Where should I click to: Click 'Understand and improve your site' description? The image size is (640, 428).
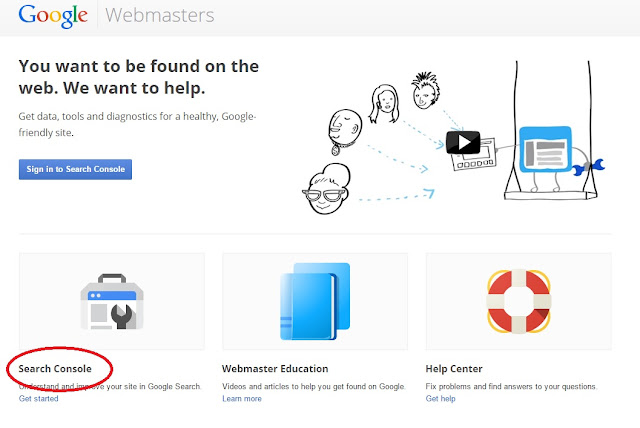110,386
